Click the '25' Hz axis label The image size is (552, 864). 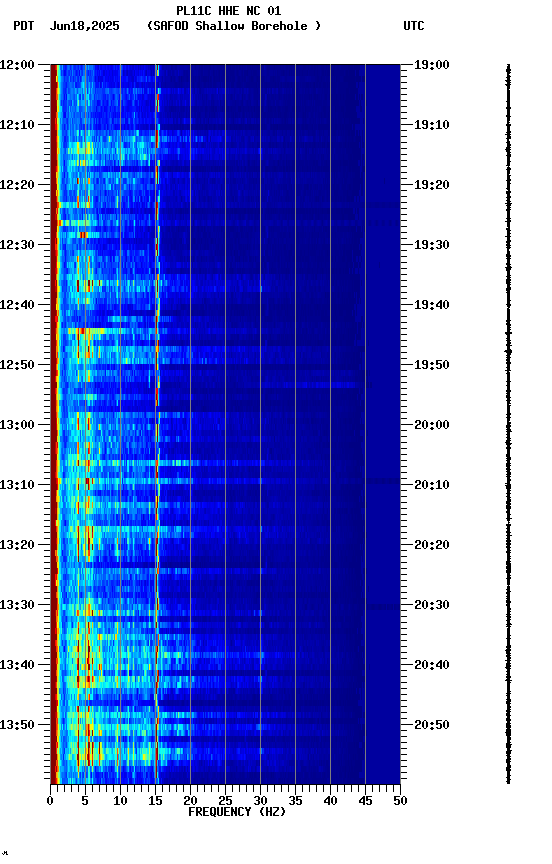[x=225, y=801]
